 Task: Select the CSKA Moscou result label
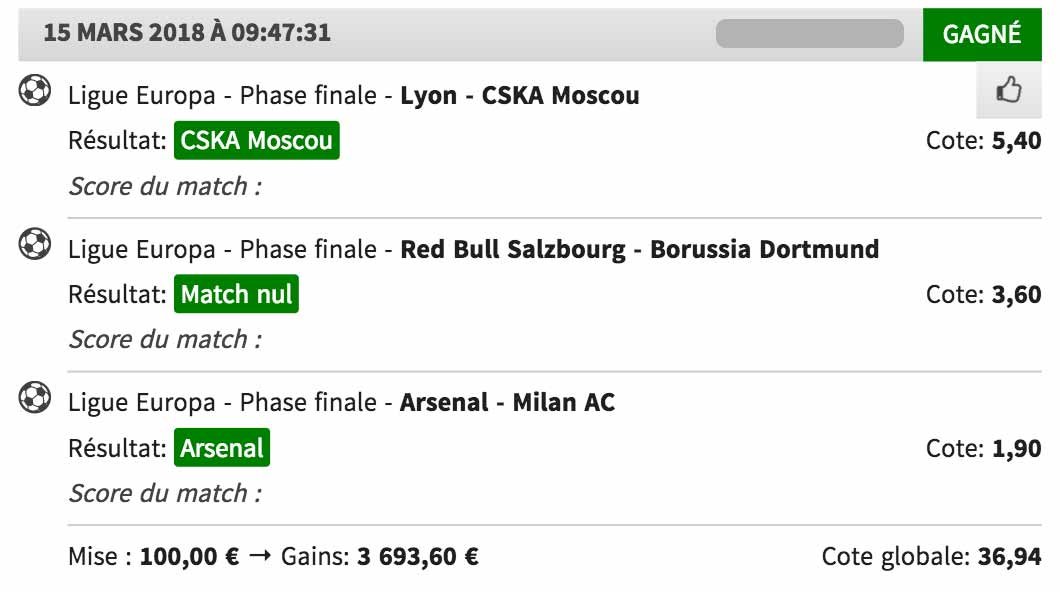tap(257, 141)
